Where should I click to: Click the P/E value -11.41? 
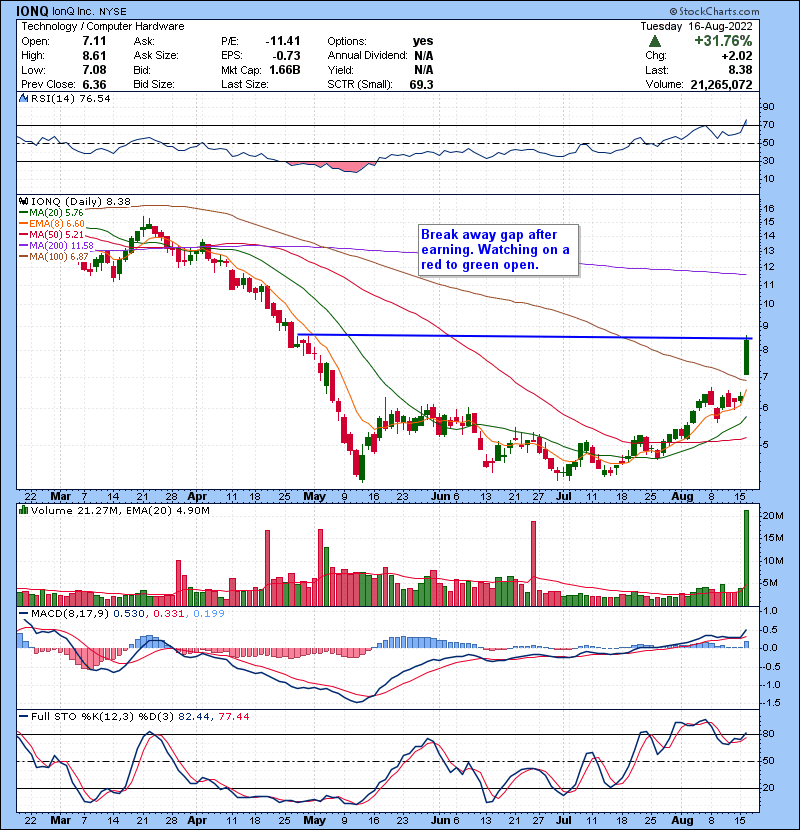tap(283, 41)
